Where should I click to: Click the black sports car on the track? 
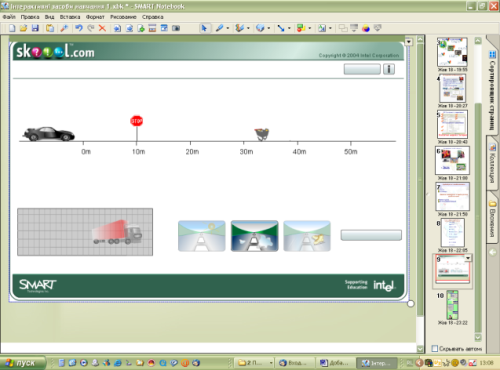coord(49,134)
